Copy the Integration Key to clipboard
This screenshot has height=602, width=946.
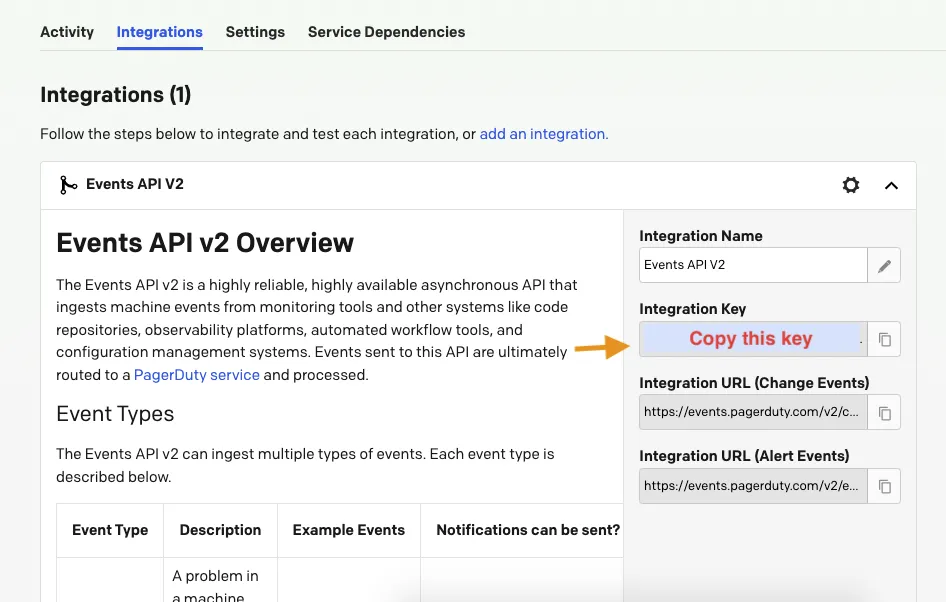[x=884, y=340]
